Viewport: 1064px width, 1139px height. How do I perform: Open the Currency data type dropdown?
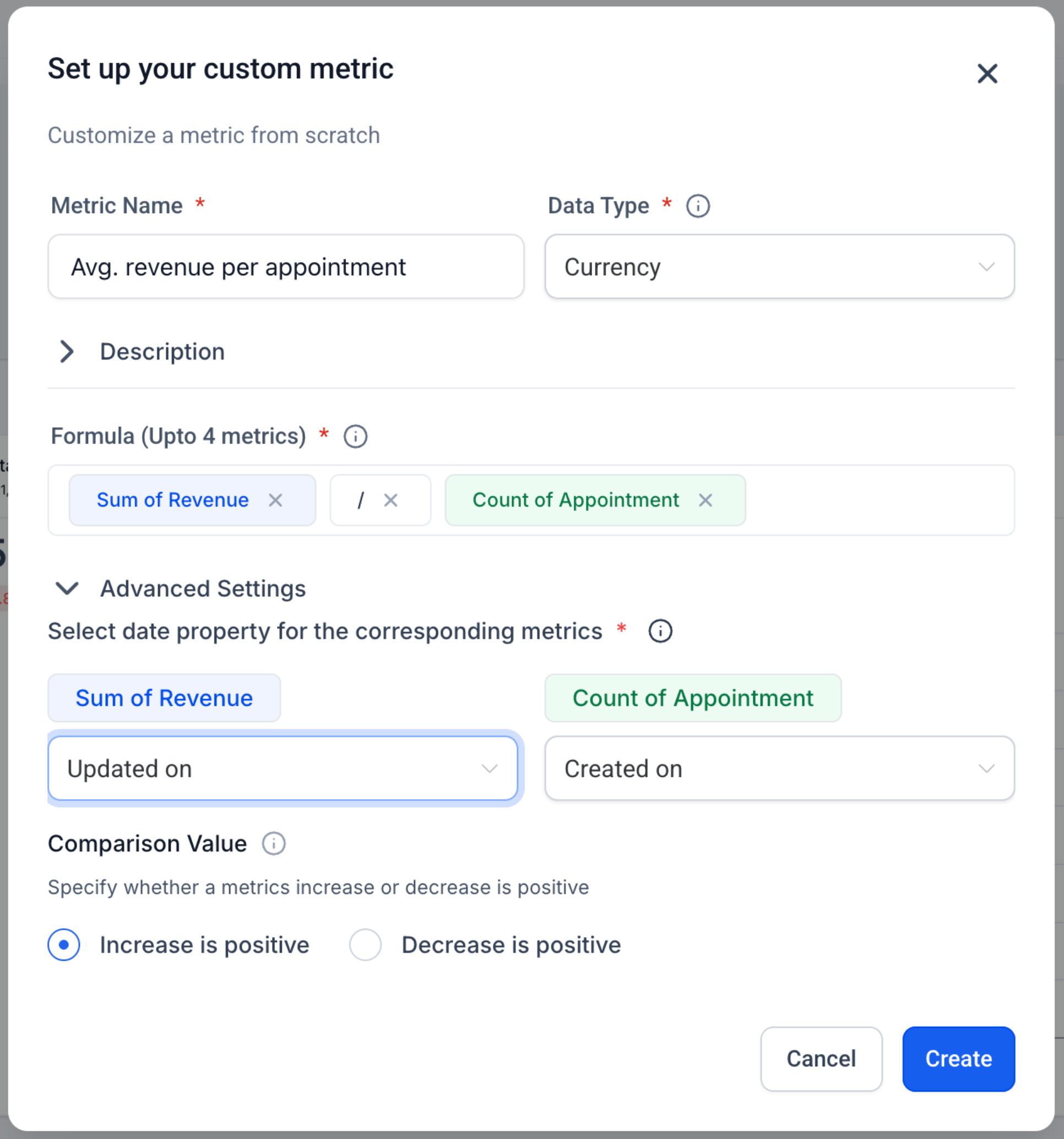[x=779, y=267]
